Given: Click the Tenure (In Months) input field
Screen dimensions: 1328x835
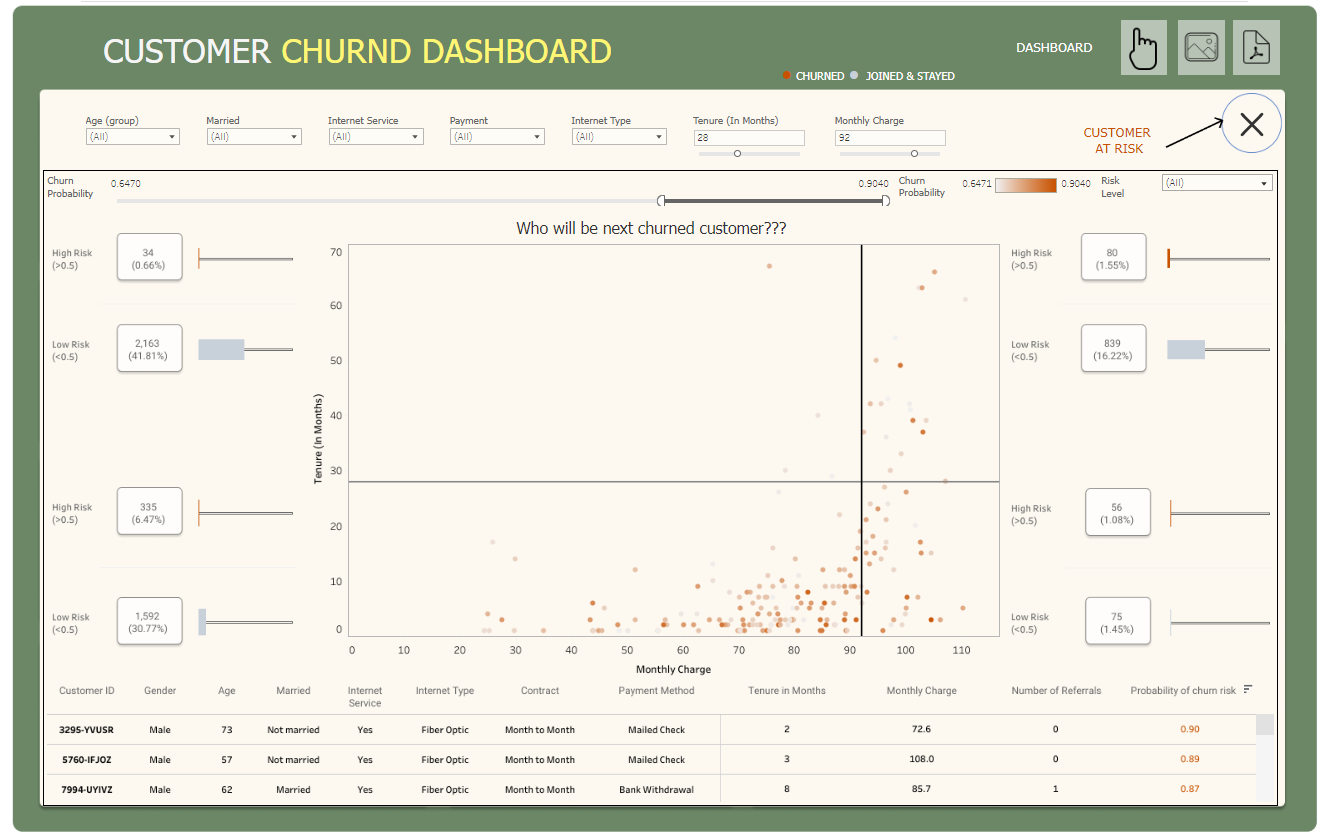Looking at the screenshot, I should pyautogui.click(x=748, y=137).
